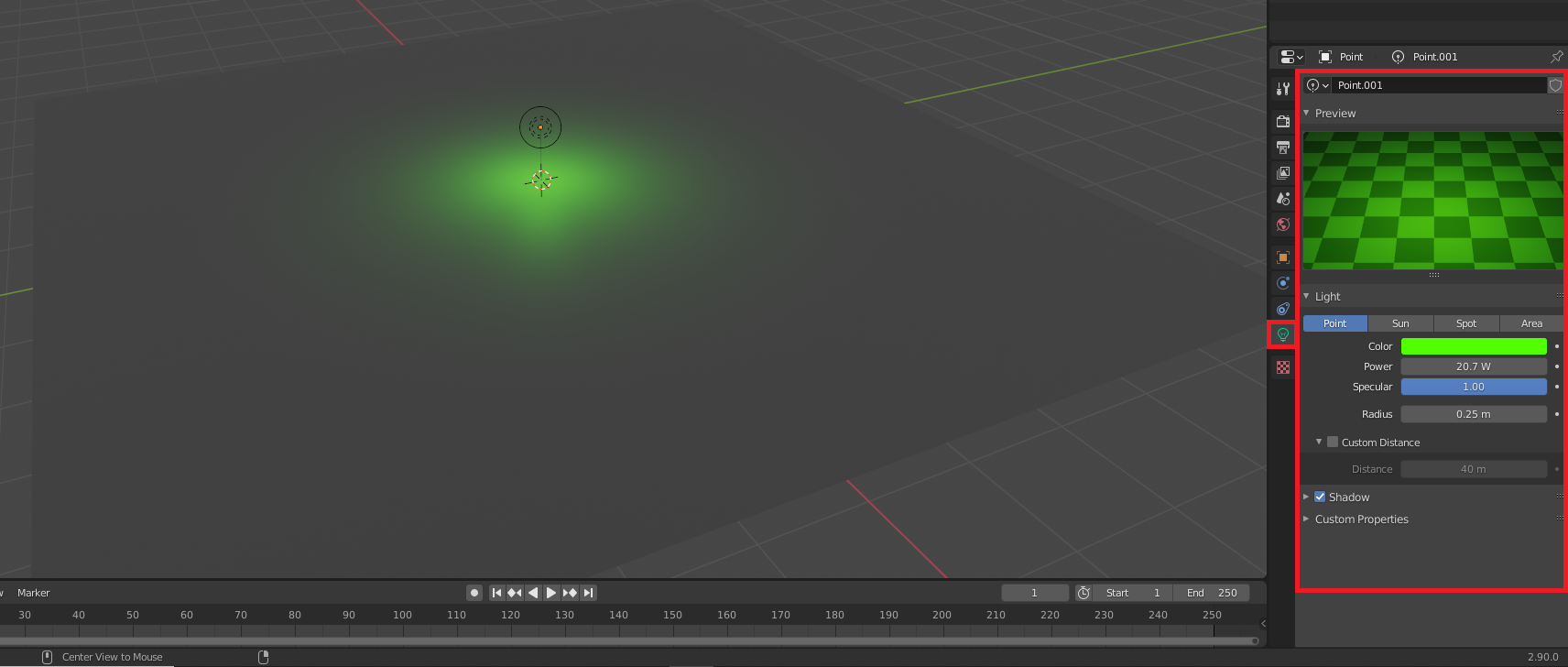
Task: Select the Point light type
Action: pyautogui.click(x=1335, y=323)
